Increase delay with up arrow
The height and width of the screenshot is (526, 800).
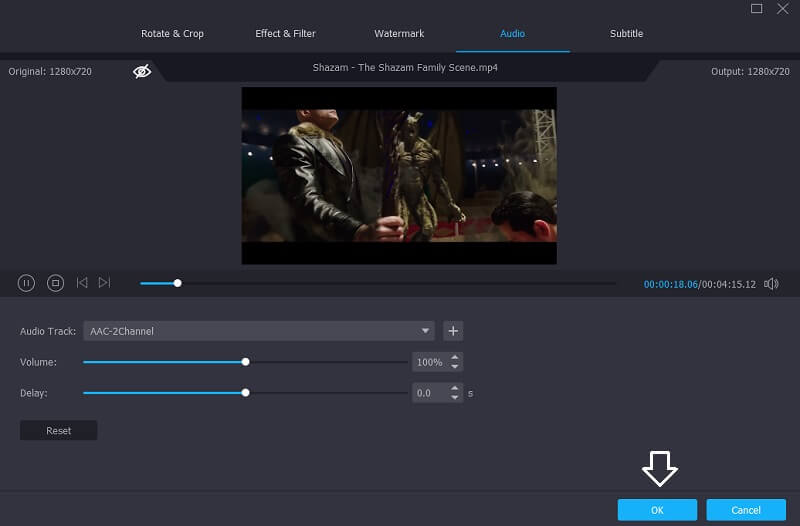[x=455, y=388]
